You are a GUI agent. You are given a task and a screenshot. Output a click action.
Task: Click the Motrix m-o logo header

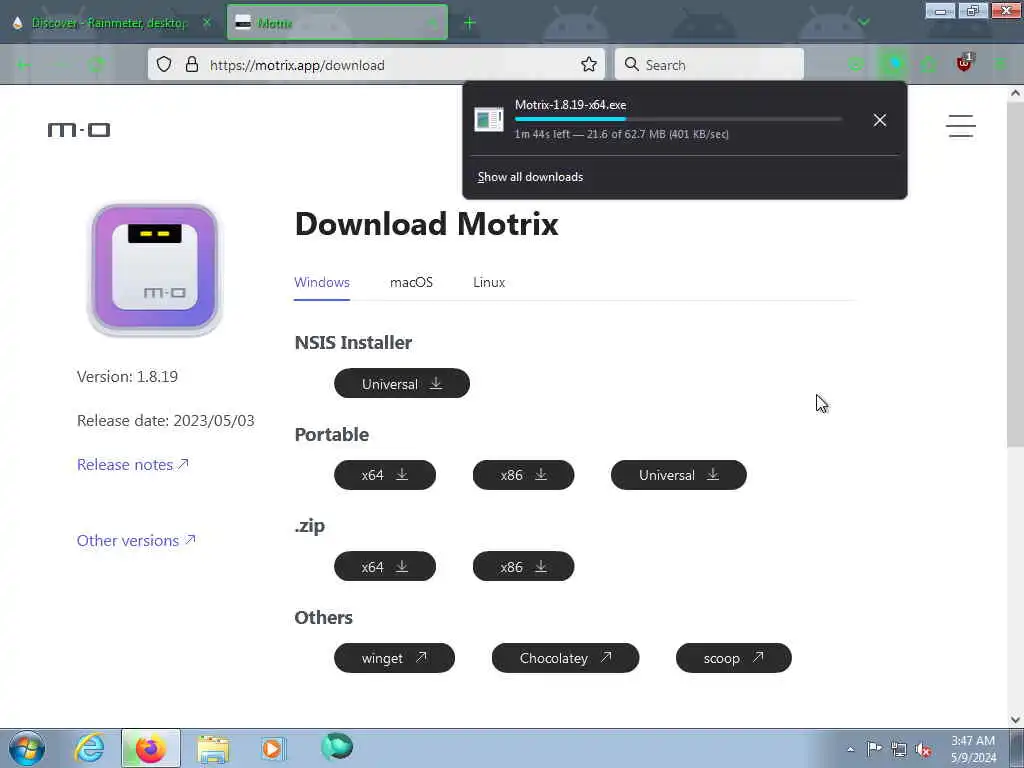click(x=79, y=130)
